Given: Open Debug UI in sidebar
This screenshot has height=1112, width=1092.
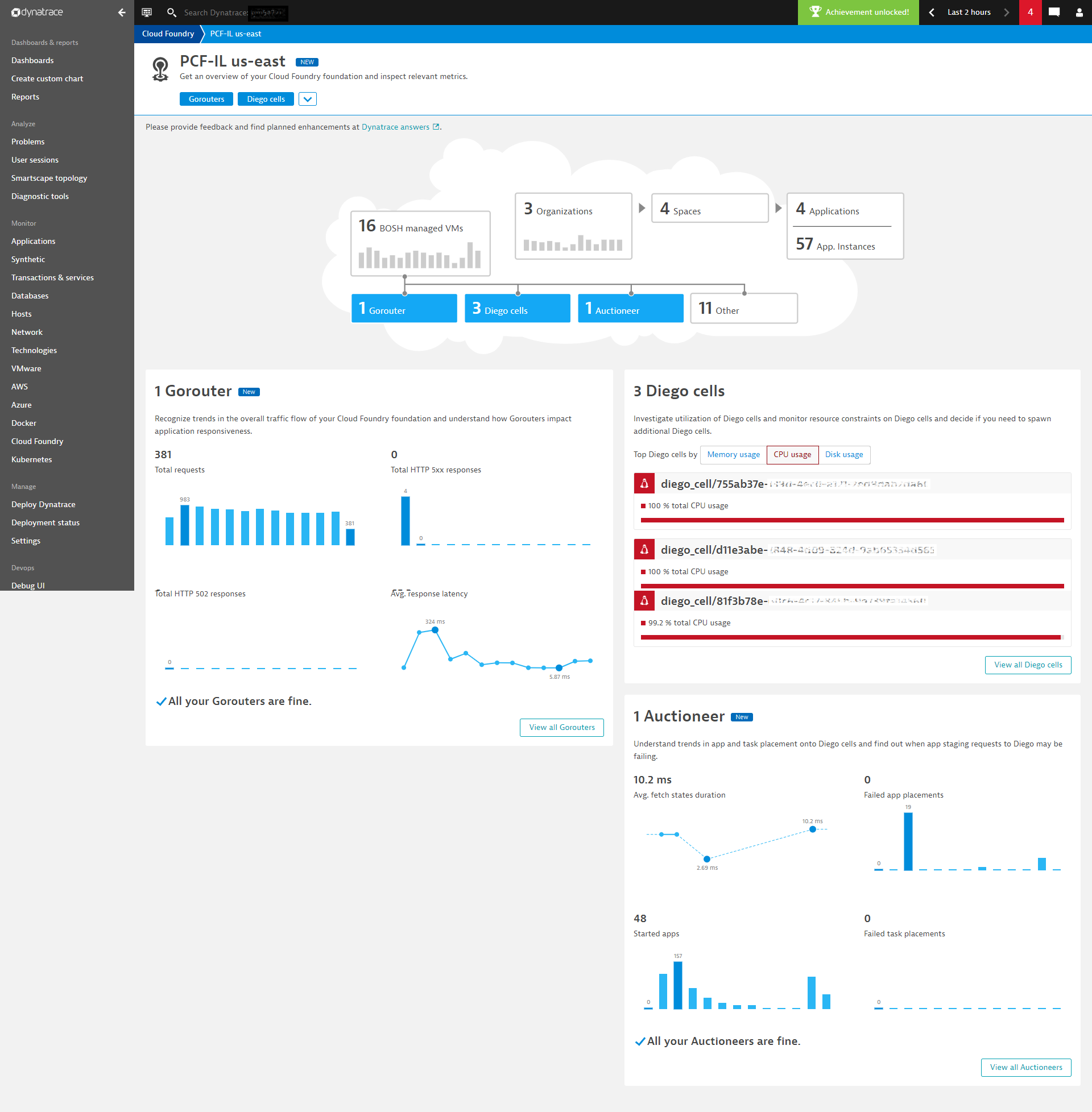Looking at the screenshot, I should (28, 585).
